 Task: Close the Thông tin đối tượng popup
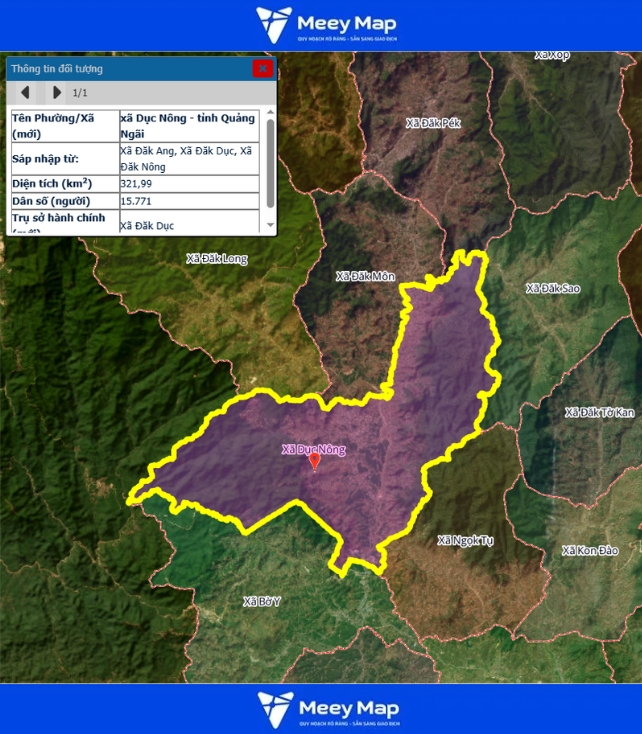tap(262, 69)
